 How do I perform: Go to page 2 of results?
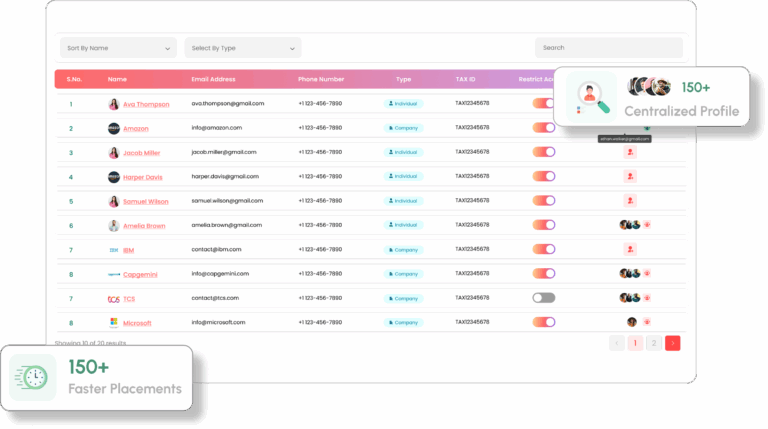click(x=654, y=343)
